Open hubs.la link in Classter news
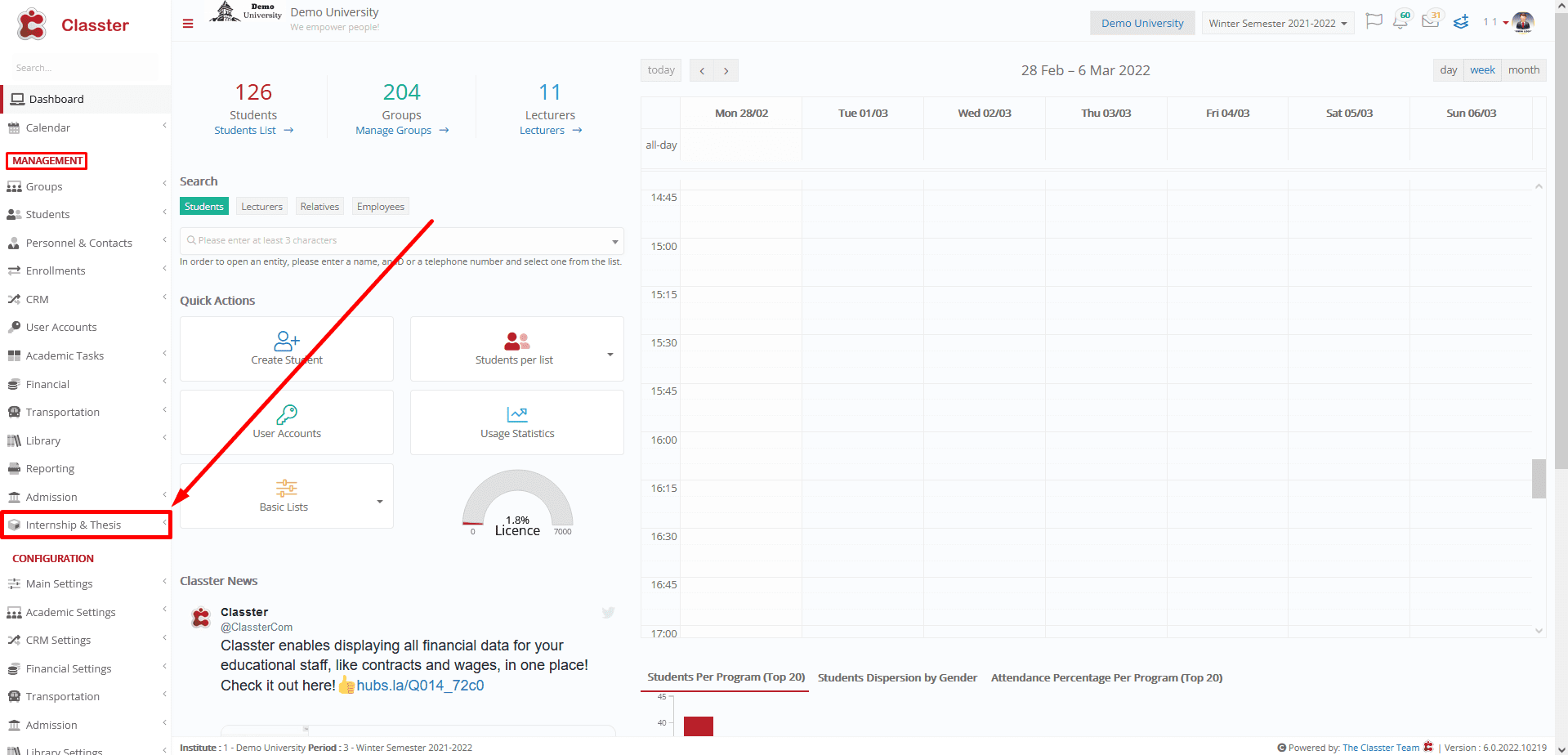This screenshot has height=755, width=1568. pyautogui.click(x=420, y=686)
